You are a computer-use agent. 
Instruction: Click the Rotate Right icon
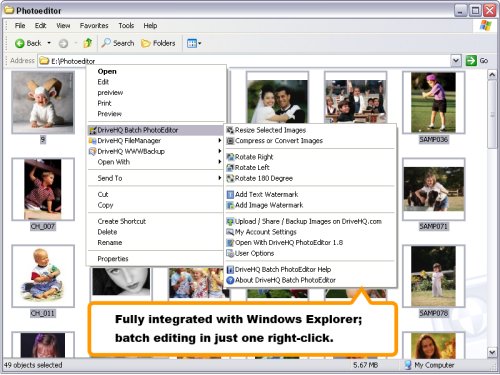click(x=230, y=157)
